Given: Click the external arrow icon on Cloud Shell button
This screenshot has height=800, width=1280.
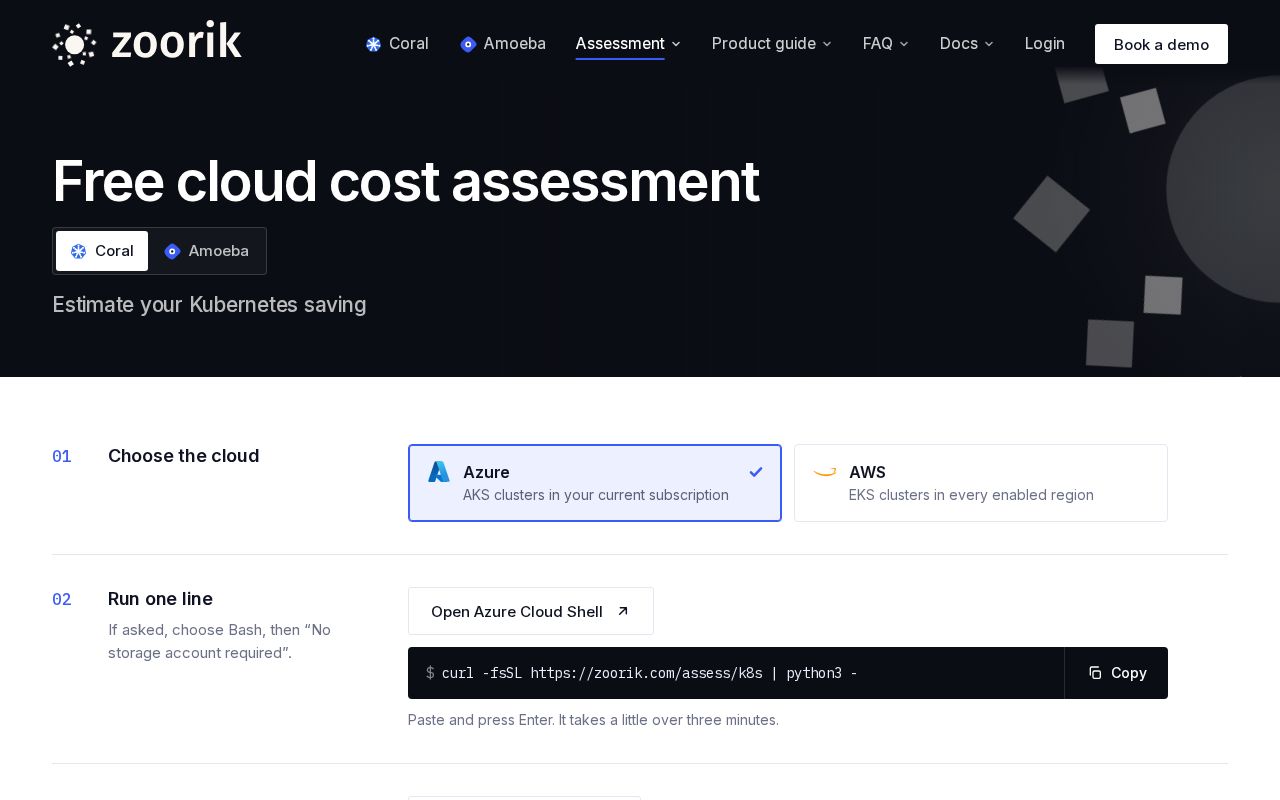Looking at the screenshot, I should [623, 611].
